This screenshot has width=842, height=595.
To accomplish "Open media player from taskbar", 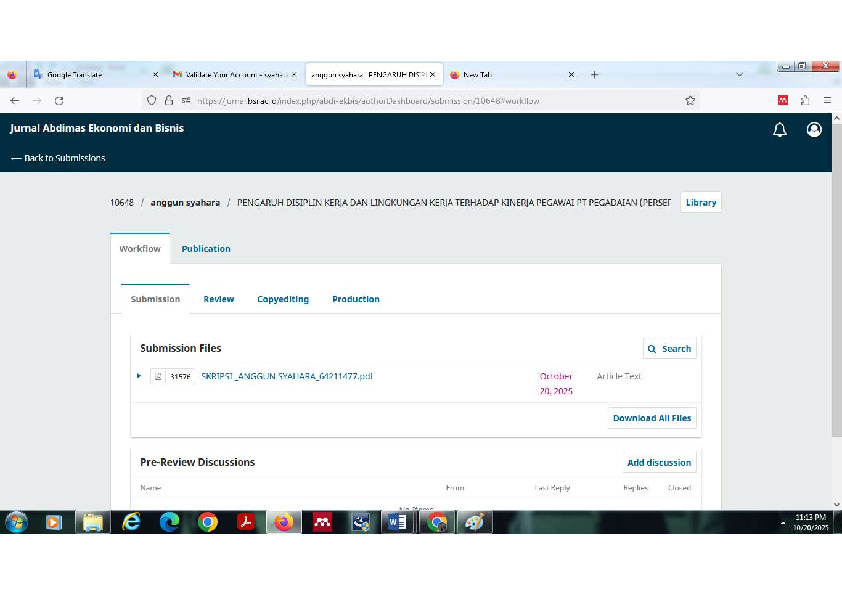I will pyautogui.click(x=54, y=522).
